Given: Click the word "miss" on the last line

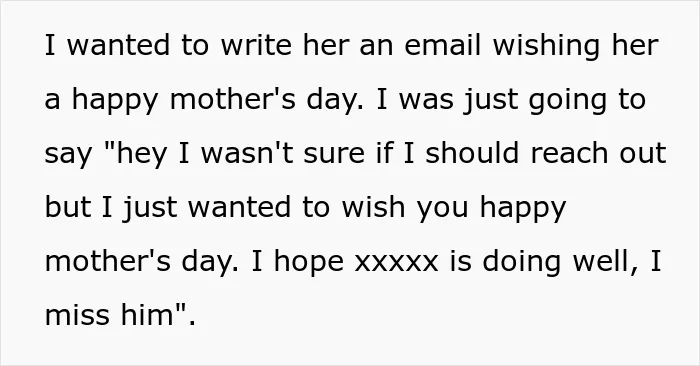Looking at the screenshot, I should tap(77, 315).
